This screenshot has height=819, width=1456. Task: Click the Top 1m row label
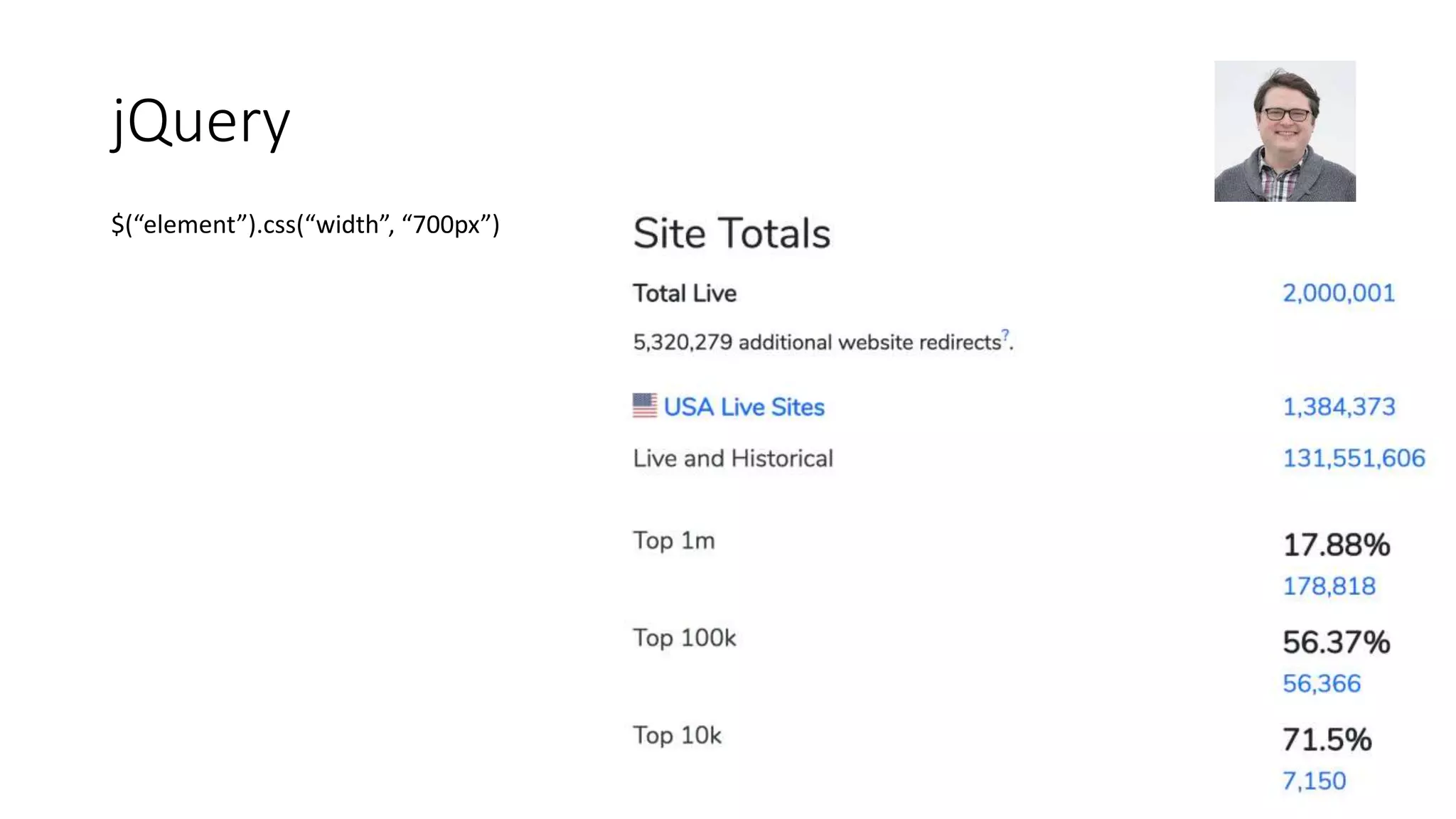(674, 540)
